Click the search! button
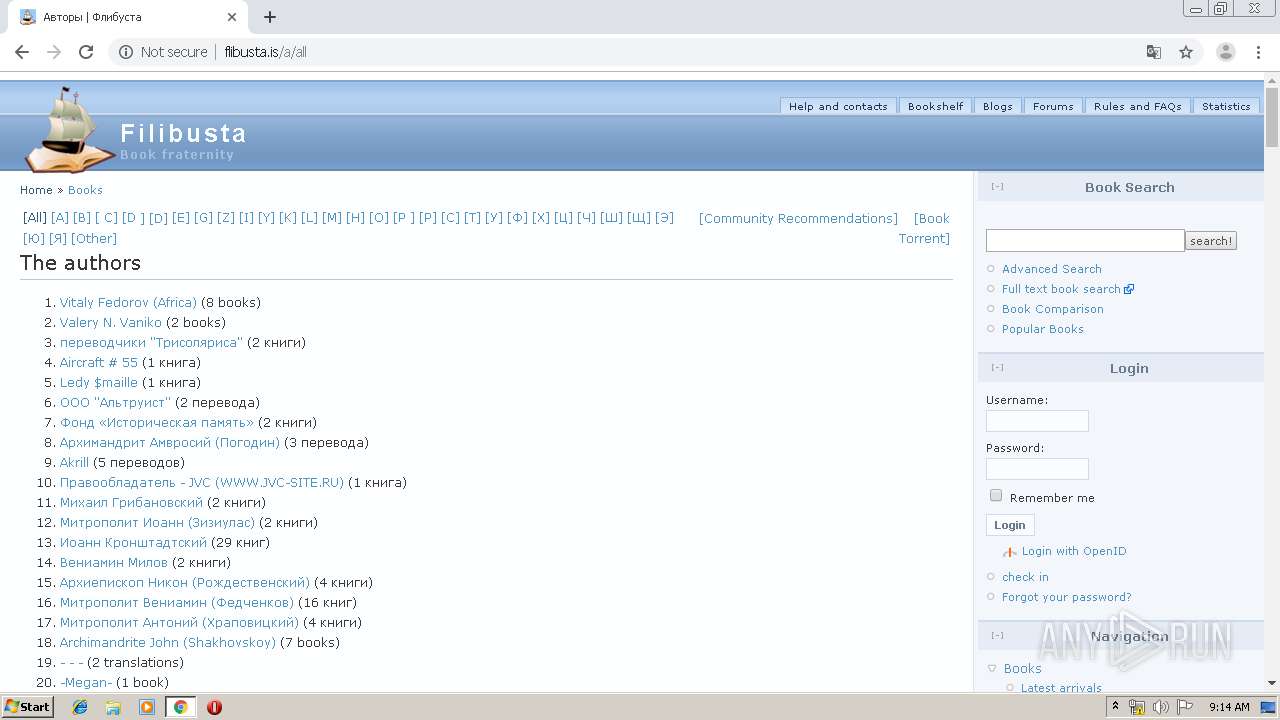The height and width of the screenshot is (720, 1280). click(1211, 241)
